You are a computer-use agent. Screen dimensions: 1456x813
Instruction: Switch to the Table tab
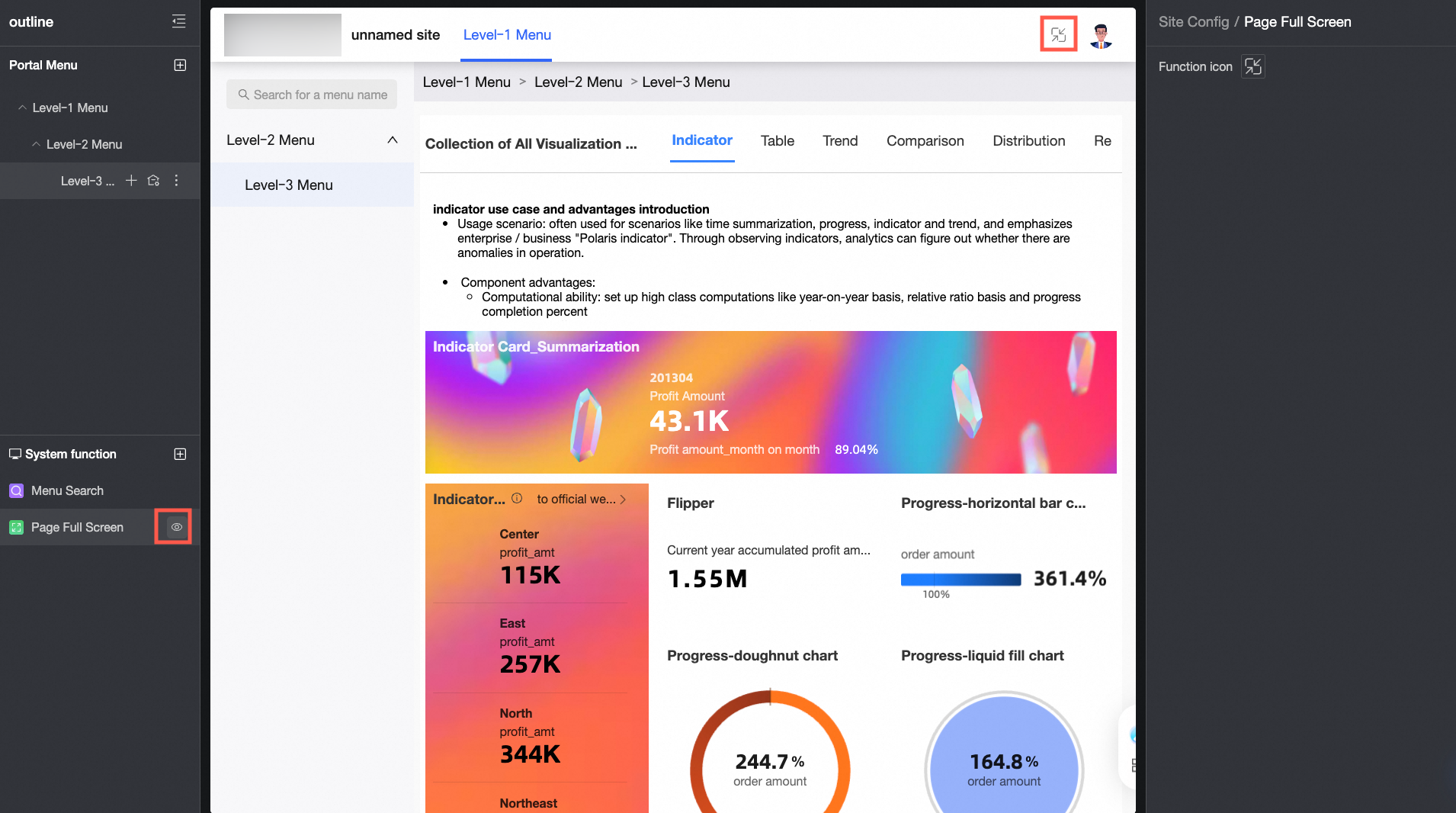[x=778, y=141]
